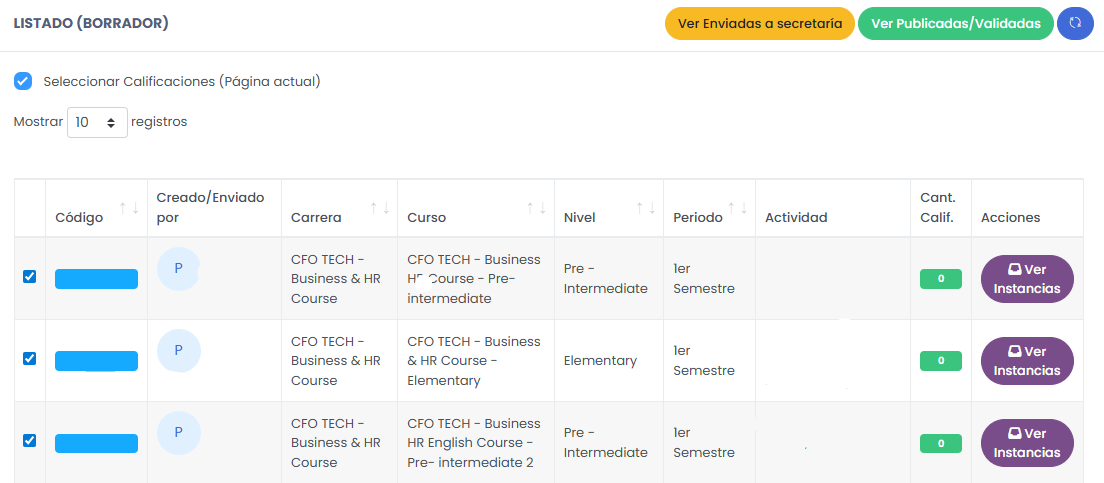Click 'Ver Instancias' in first row
The height and width of the screenshot is (483, 1104).
(x=1027, y=279)
